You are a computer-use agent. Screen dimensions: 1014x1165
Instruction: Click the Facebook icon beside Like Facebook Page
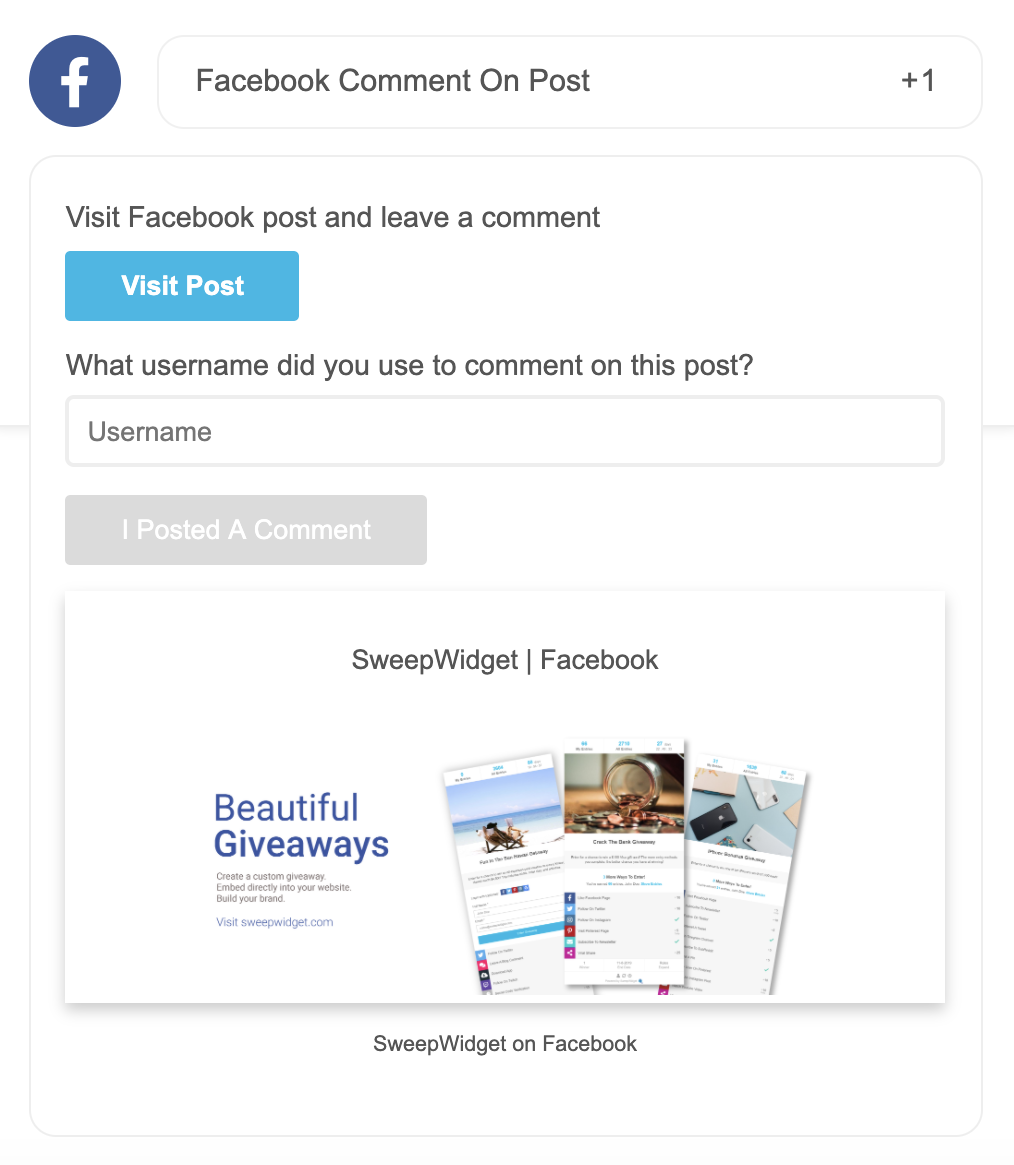(x=570, y=898)
